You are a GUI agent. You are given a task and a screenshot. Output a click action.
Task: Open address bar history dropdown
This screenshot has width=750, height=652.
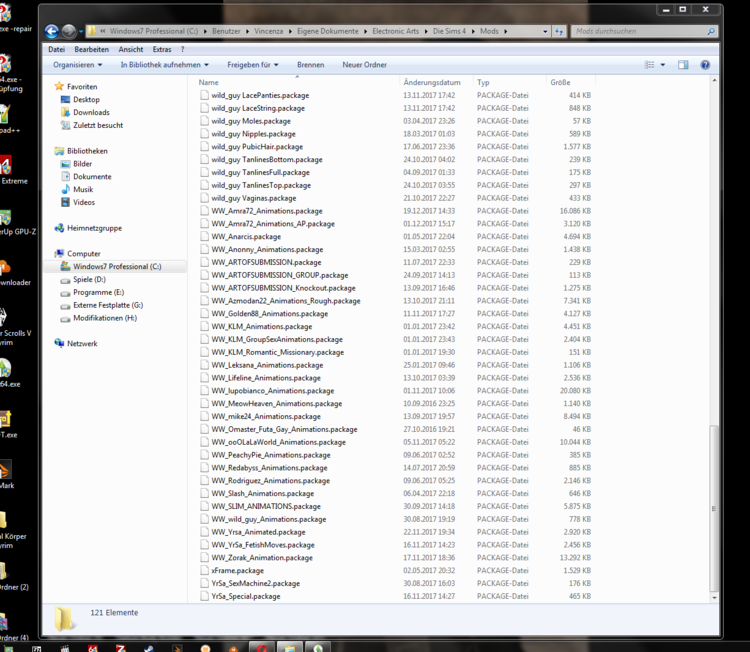[x=545, y=32]
